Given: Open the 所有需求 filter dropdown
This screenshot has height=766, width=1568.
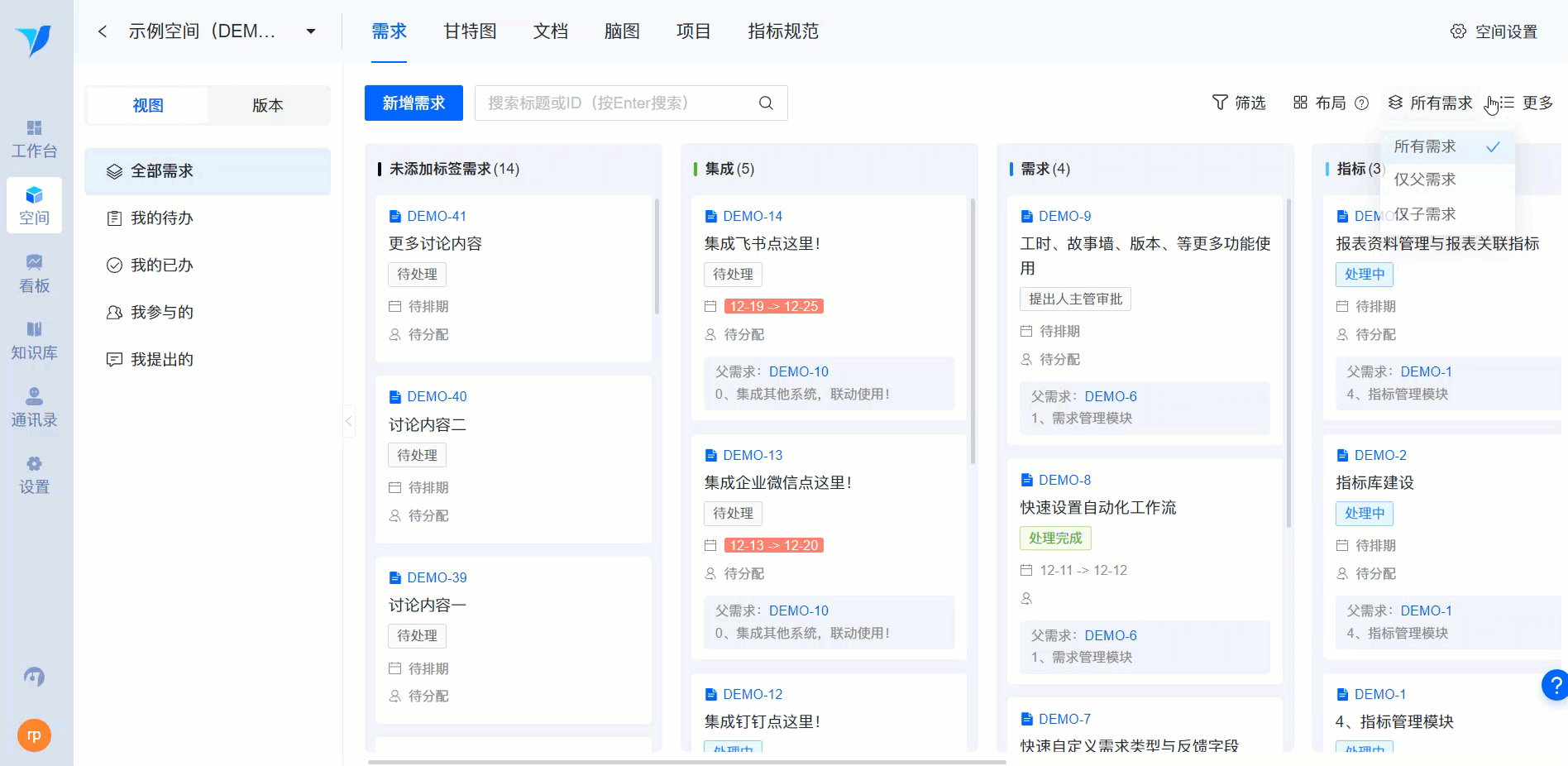Looking at the screenshot, I should coord(1431,103).
